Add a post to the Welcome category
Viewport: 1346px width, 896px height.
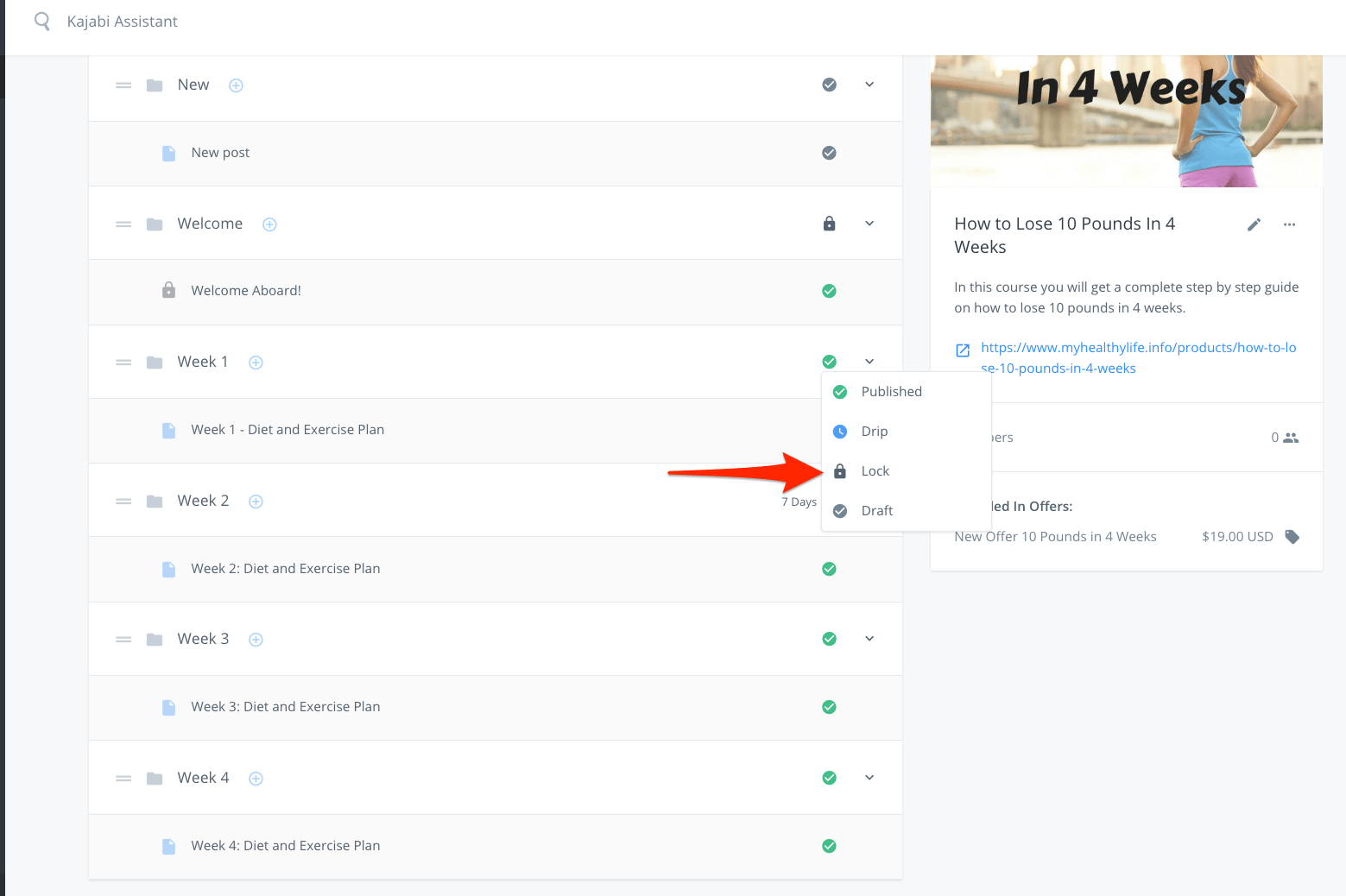[269, 224]
